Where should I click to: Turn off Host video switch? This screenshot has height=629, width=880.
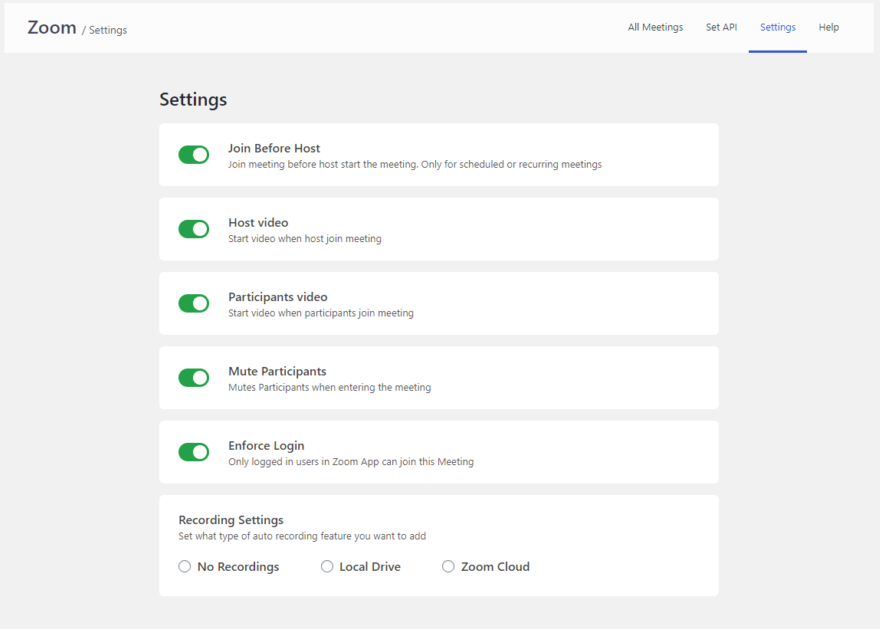(x=194, y=229)
